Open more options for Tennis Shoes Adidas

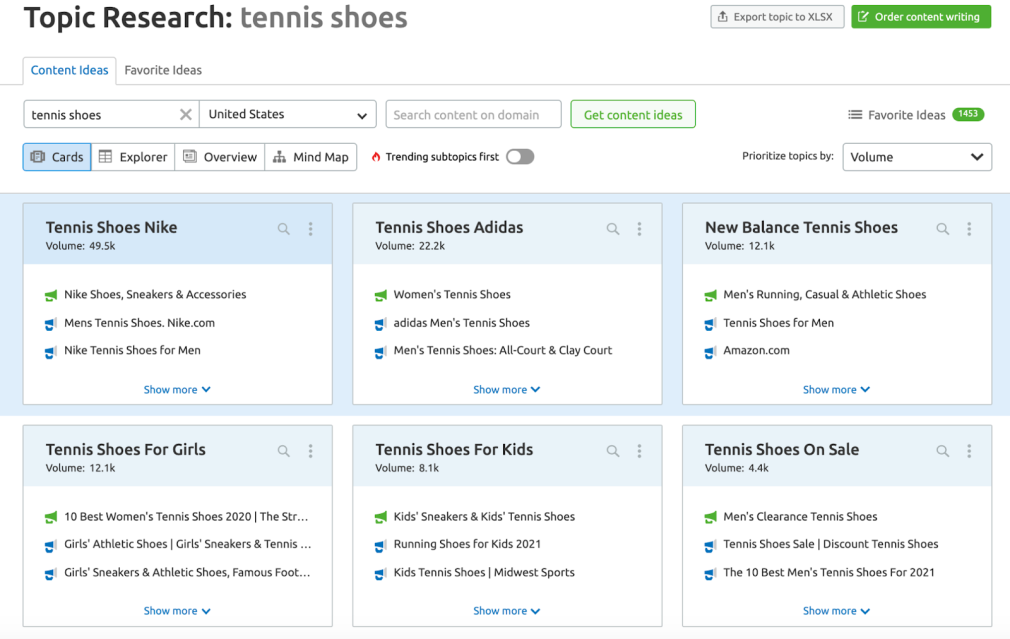click(x=640, y=229)
